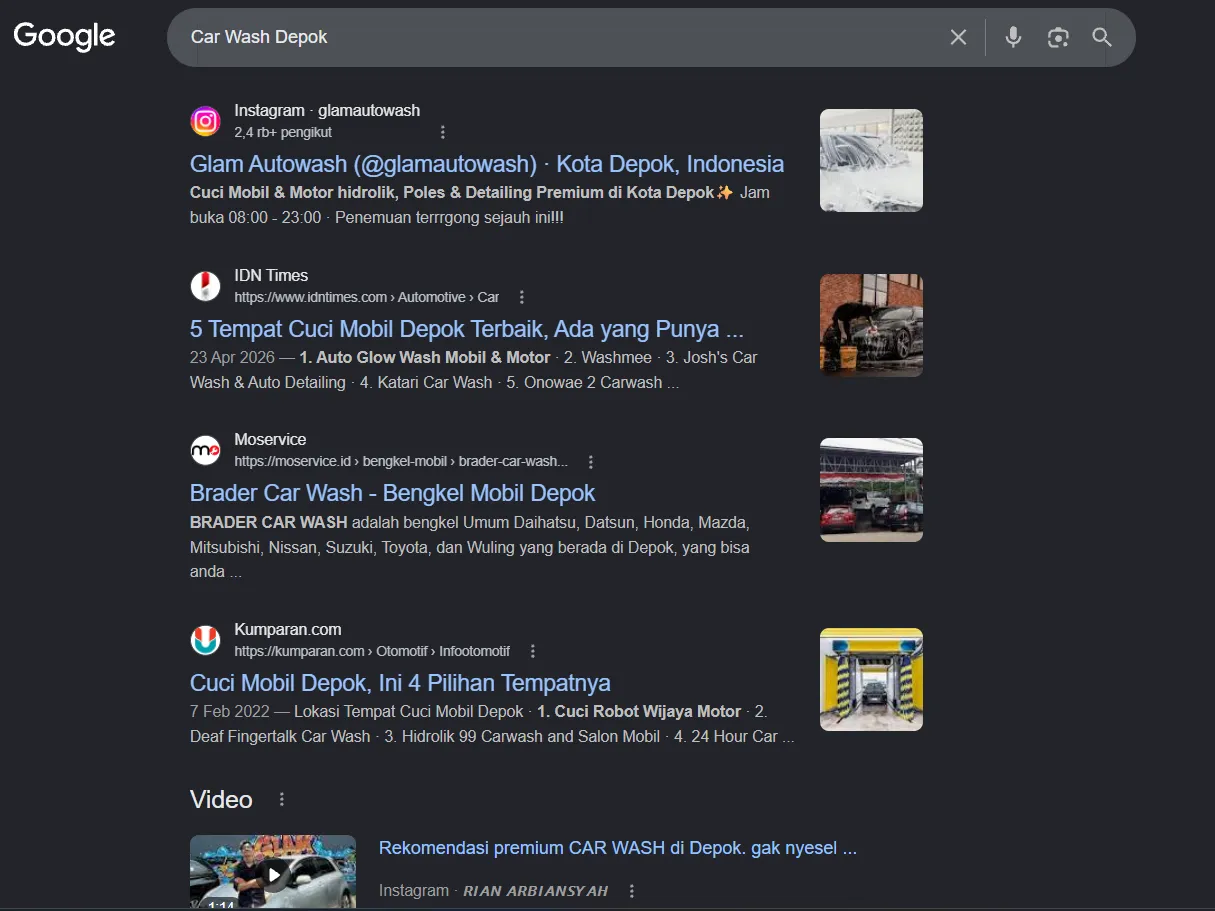Click the moservice.id bengkel-mobil breadcrumb URL

coord(401,461)
